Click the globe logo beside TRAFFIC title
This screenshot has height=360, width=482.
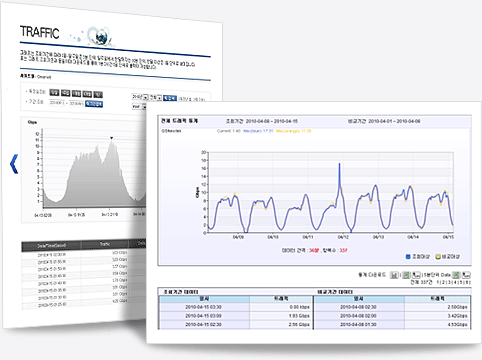click(x=99, y=36)
